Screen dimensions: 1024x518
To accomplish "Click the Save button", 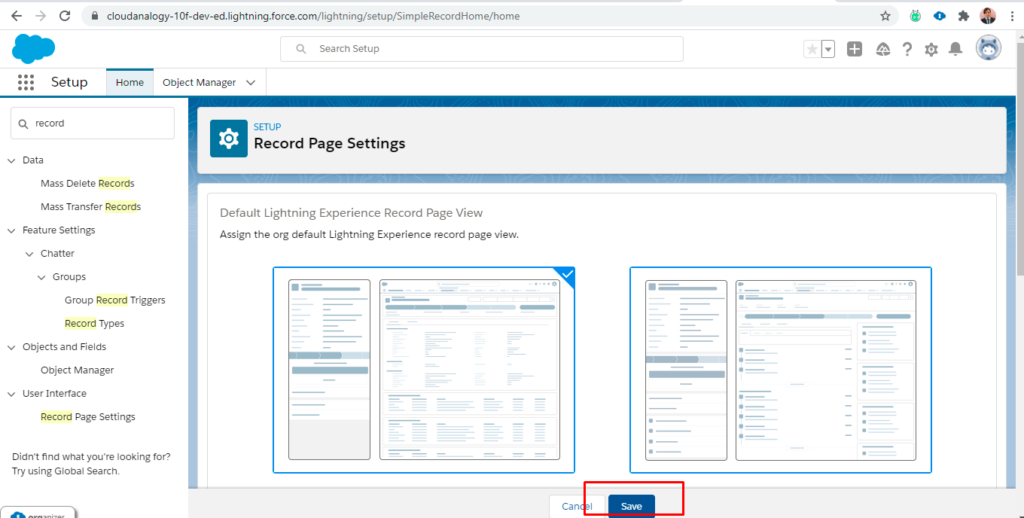I will point(631,506).
